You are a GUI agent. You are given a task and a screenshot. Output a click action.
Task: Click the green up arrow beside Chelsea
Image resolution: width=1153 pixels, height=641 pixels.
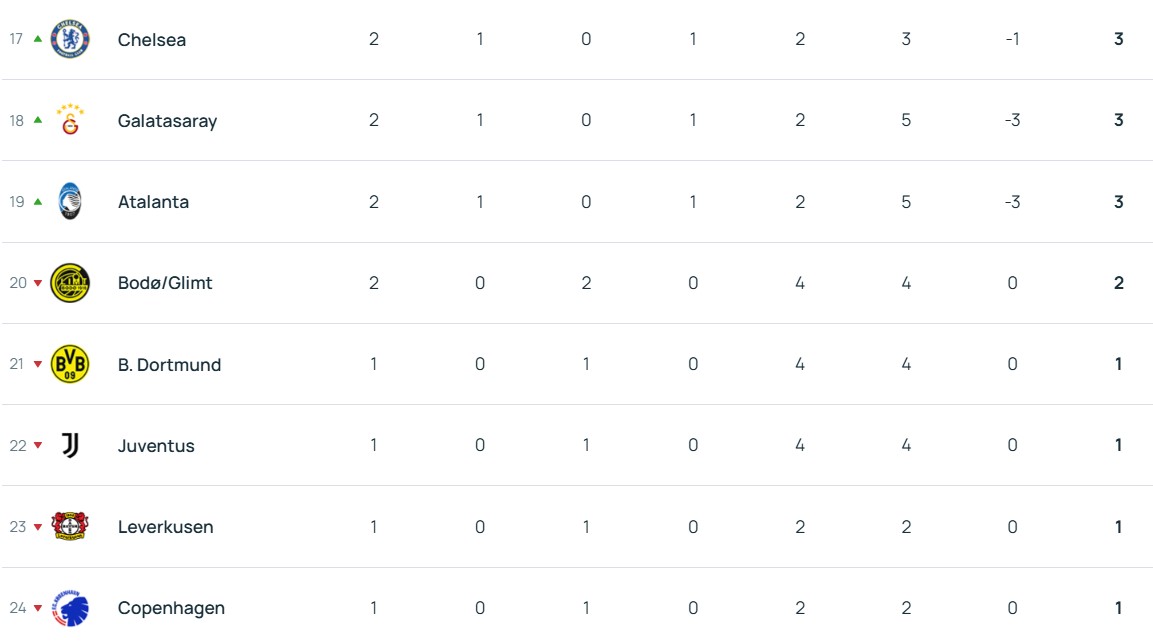point(38,39)
